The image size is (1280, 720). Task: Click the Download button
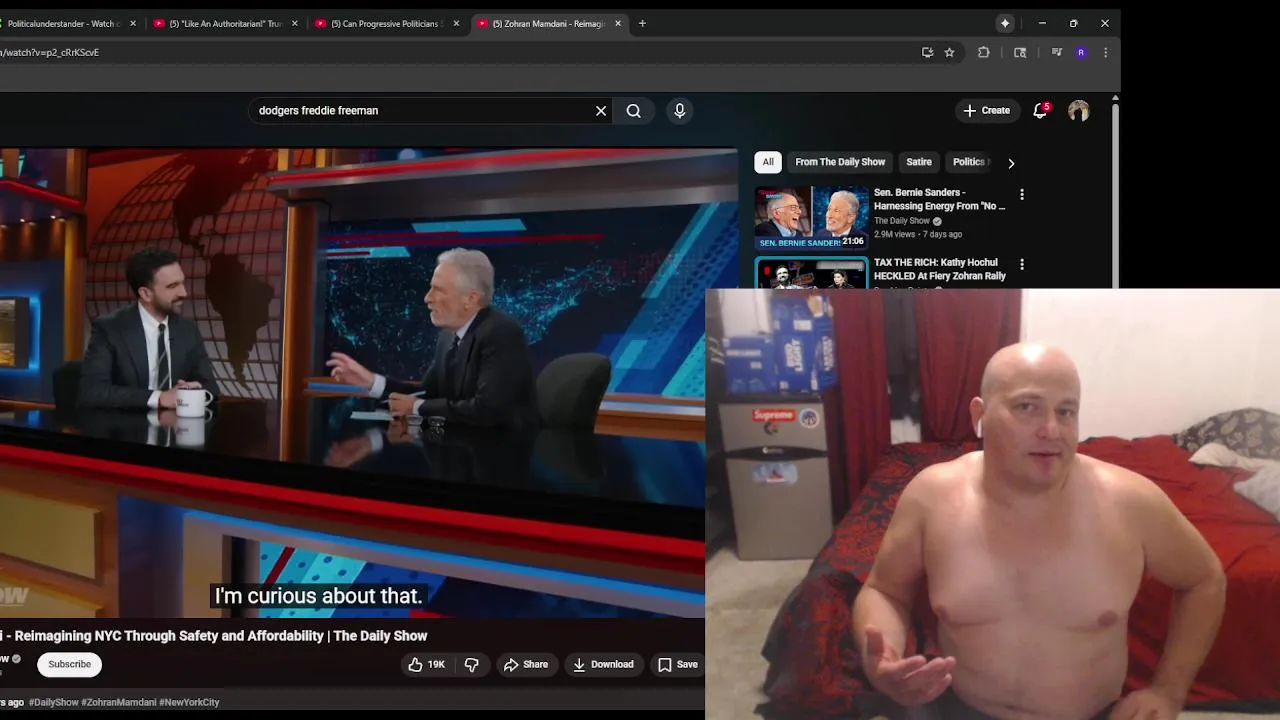click(603, 664)
